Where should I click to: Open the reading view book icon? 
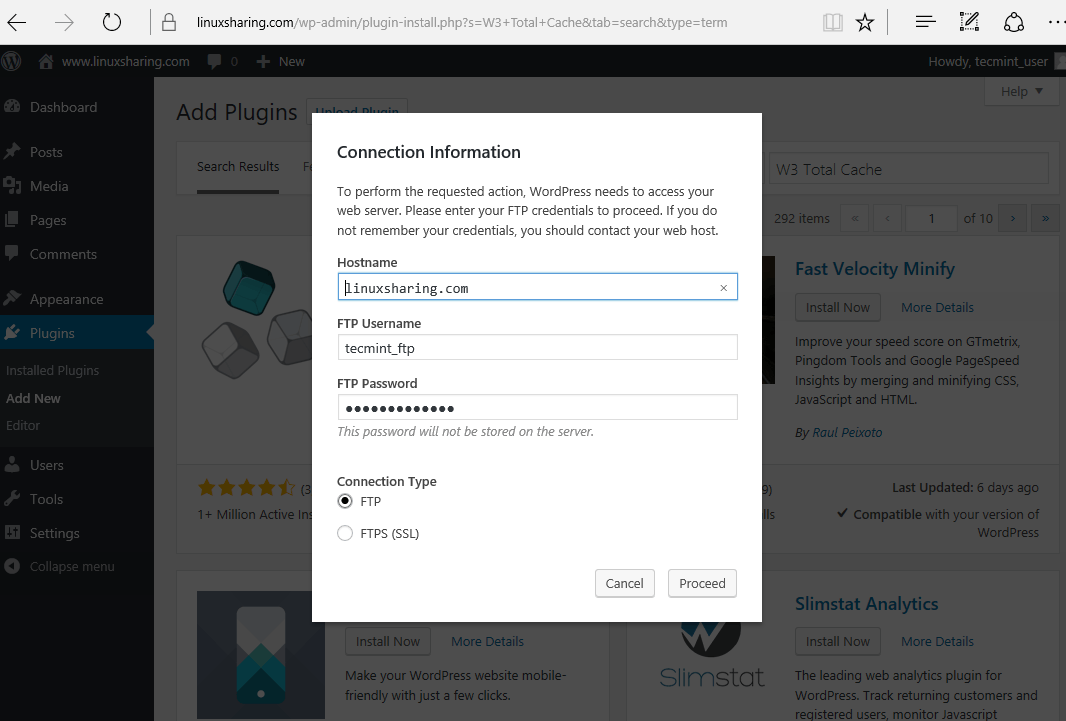[832, 22]
